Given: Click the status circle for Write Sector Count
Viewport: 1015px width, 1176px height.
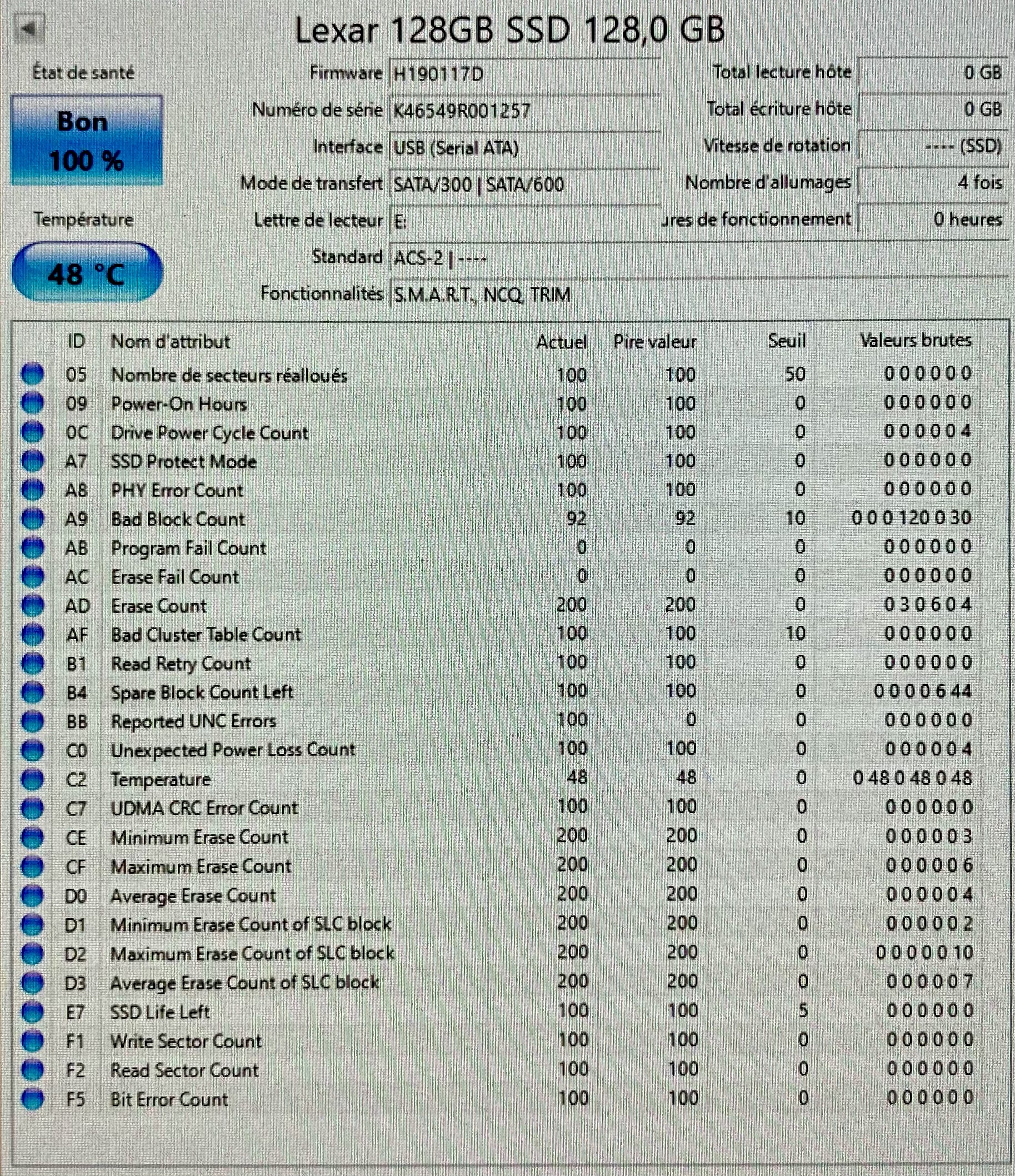Looking at the screenshot, I should 32,1041.
